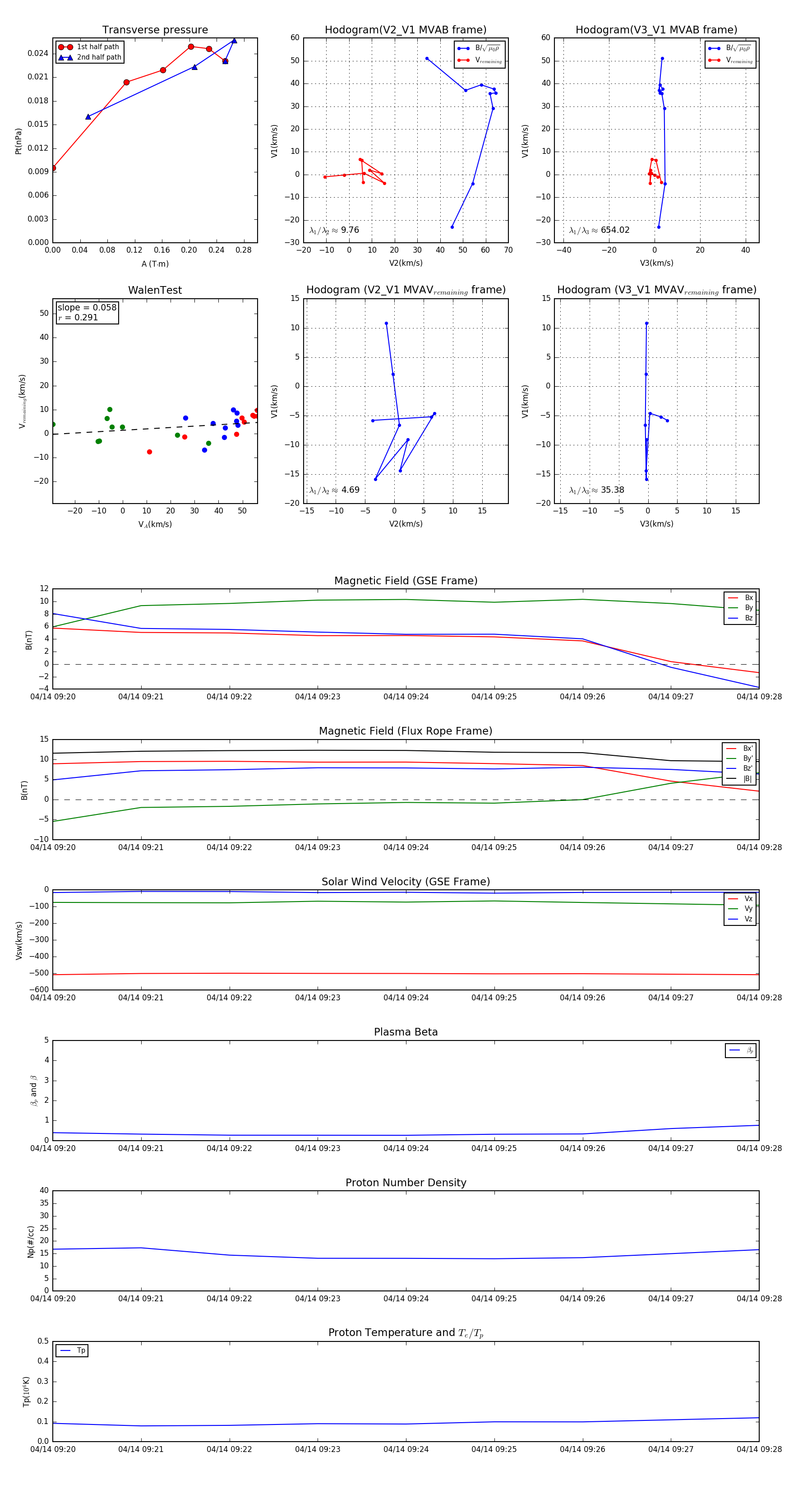Click the 'Tp' legend in temperature plot
Image resolution: width=812 pixels, height=1489 pixels.
(x=72, y=1351)
